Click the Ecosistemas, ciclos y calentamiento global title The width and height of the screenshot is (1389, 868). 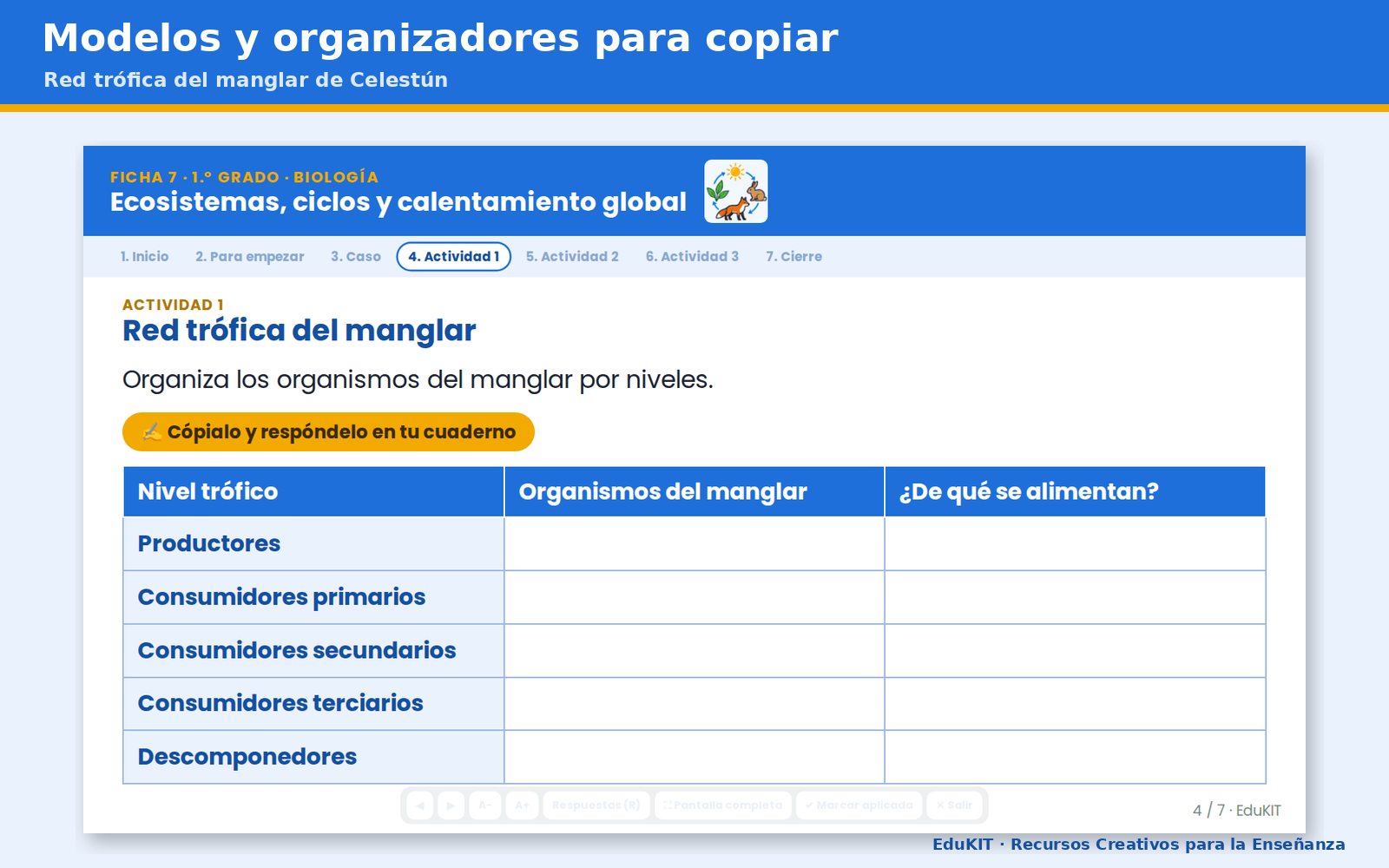pos(398,202)
